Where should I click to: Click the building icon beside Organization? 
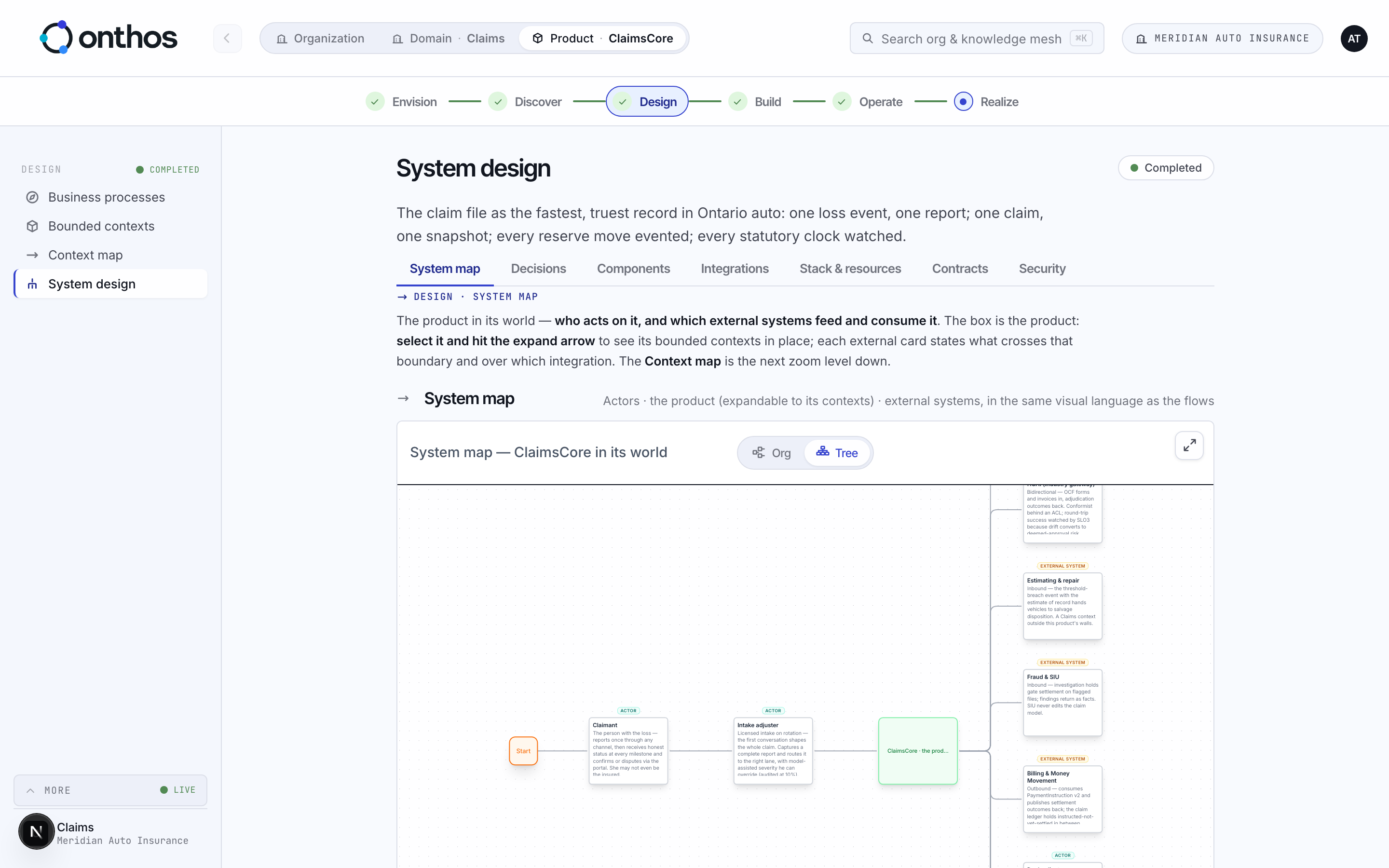281,39
